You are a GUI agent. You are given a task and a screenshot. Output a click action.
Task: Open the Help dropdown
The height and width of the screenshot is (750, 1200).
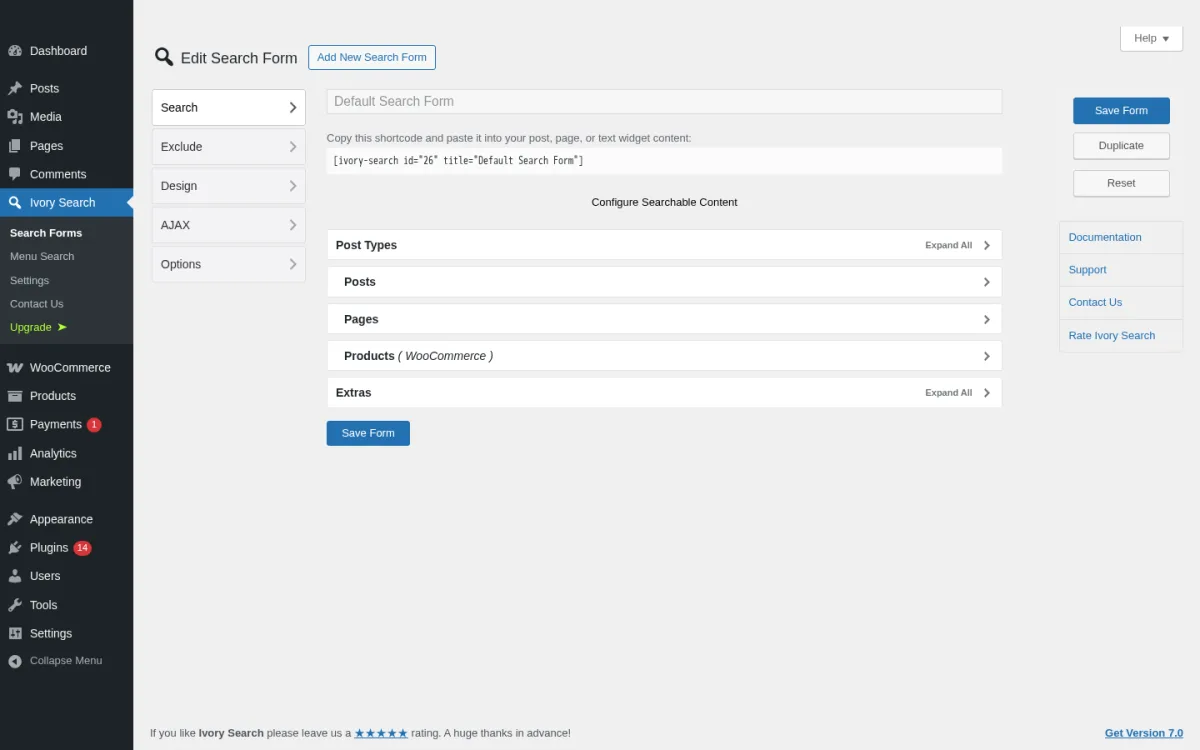(1151, 38)
